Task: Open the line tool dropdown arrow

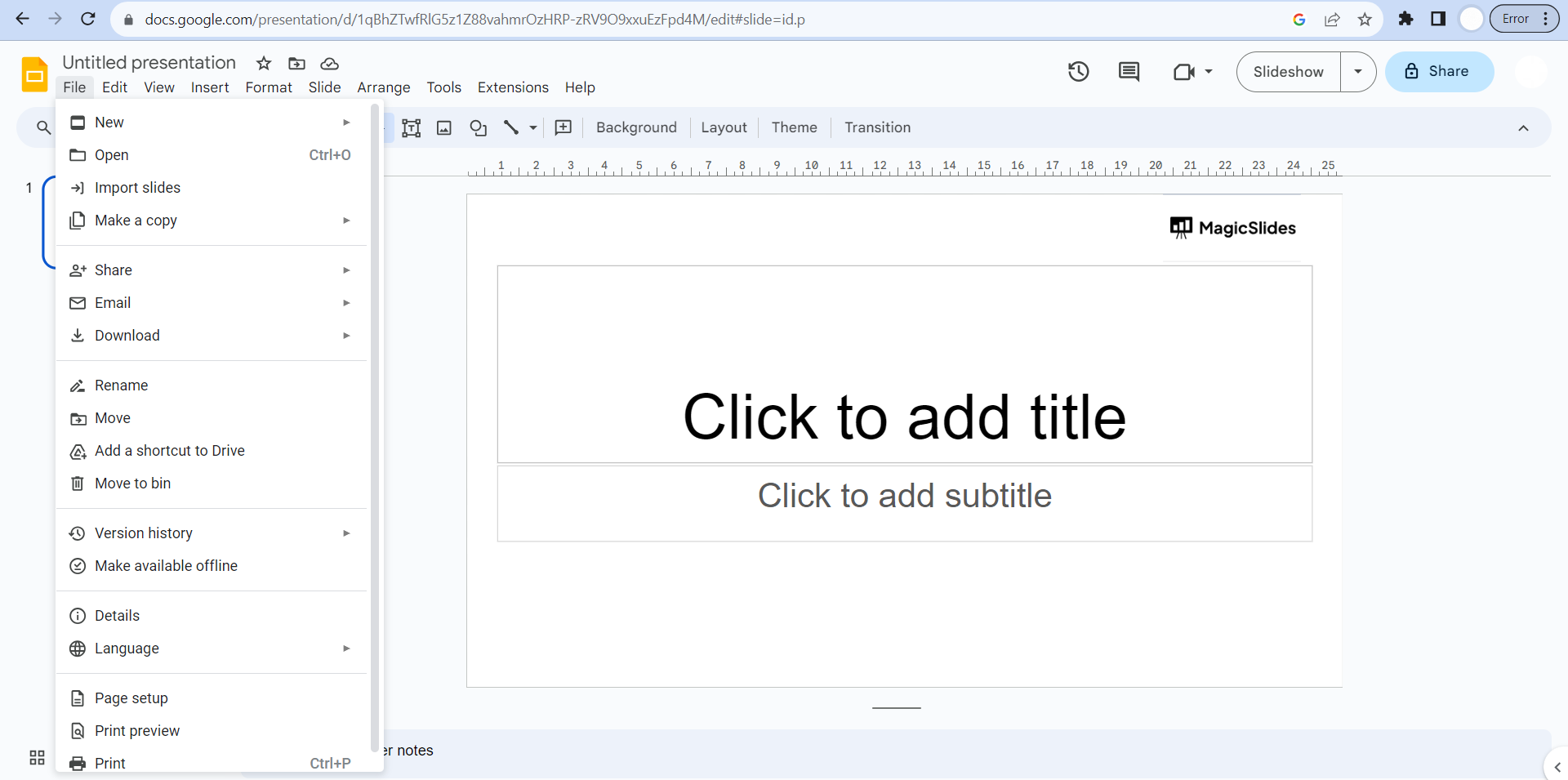Action: point(533,127)
